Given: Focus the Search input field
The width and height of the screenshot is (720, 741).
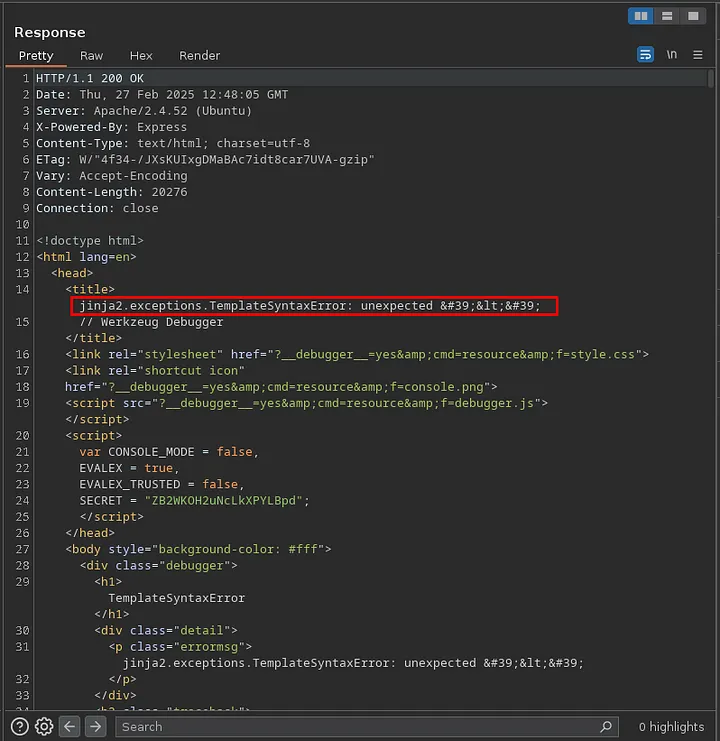Looking at the screenshot, I should [367, 727].
